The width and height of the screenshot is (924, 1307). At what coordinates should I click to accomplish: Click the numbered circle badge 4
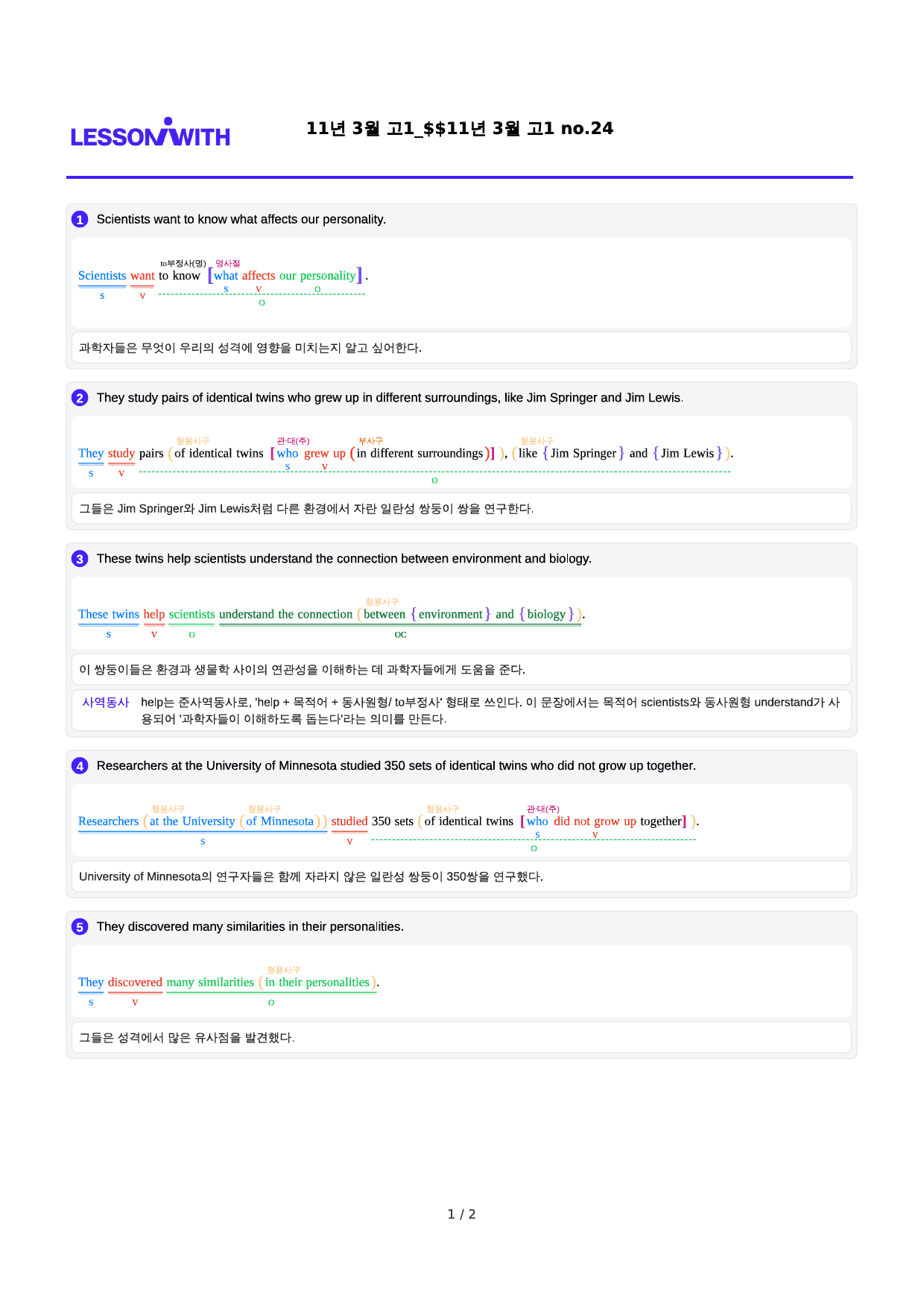click(80, 766)
